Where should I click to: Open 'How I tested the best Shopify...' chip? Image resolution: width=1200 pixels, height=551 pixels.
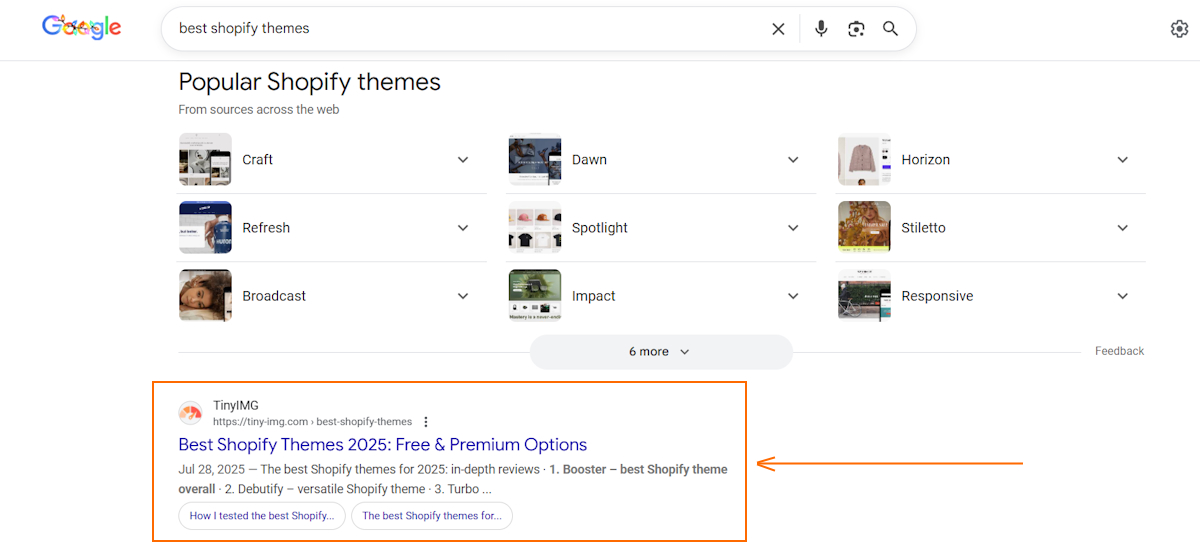pos(262,516)
